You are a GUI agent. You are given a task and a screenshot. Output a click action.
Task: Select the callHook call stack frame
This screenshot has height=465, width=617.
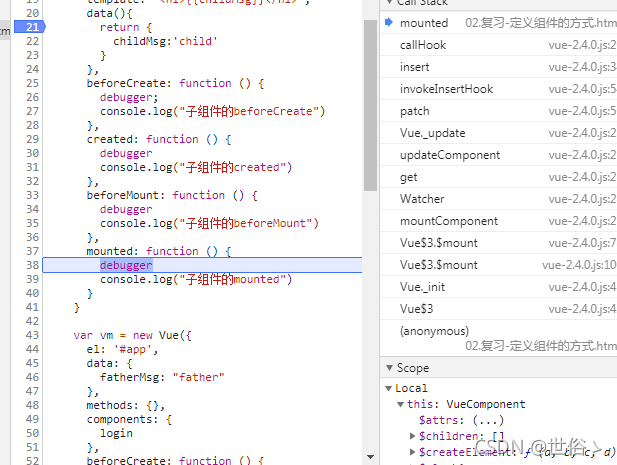coord(499,45)
